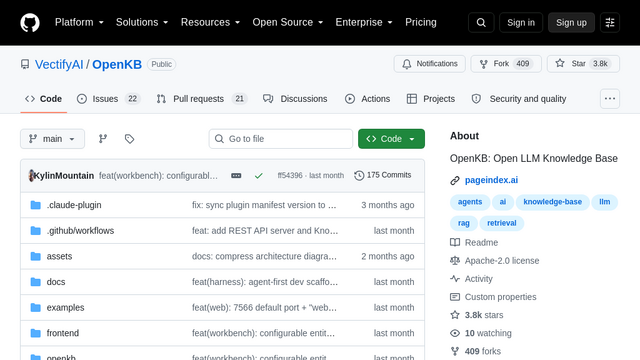Switch to the Pull requests tab
This screenshot has height=360, width=640.
pyautogui.click(x=202, y=99)
